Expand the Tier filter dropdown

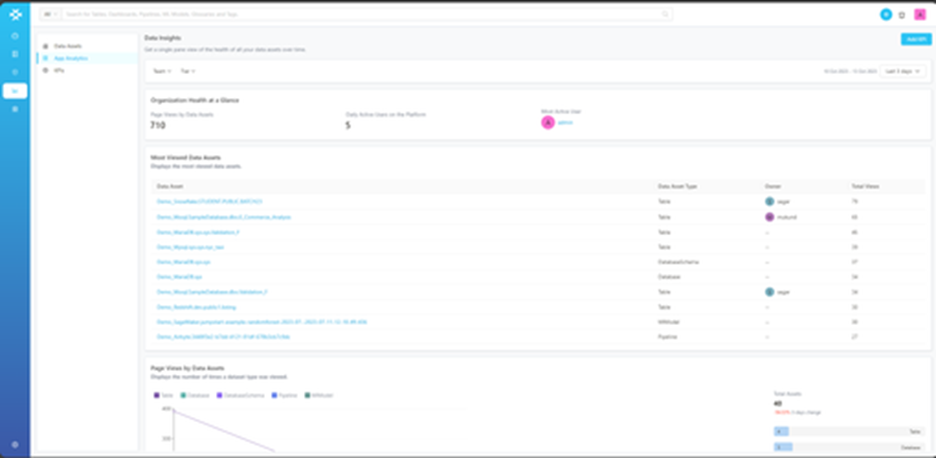(187, 71)
